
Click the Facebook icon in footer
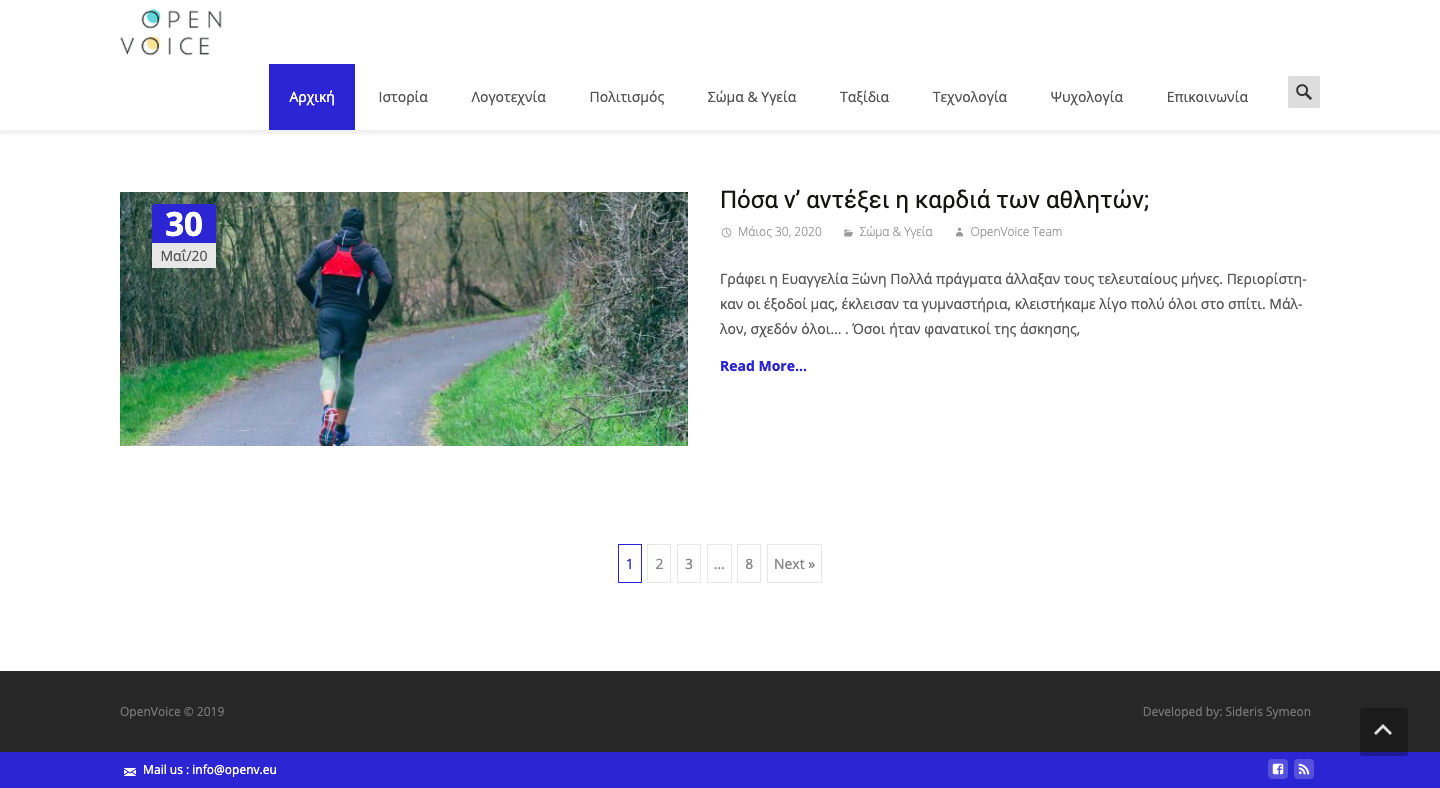(x=1277, y=769)
